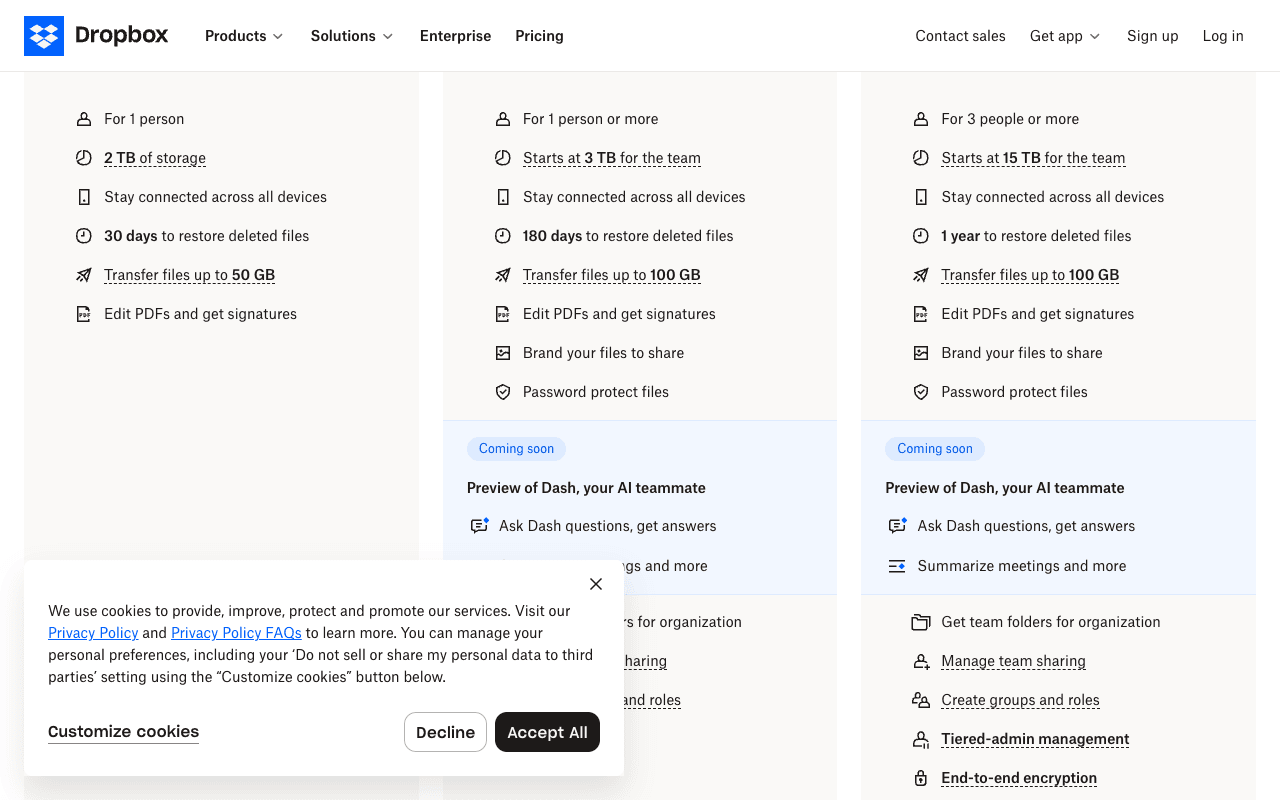The width and height of the screenshot is (1280, 800).
Task: Click the storage icon beside 'Starts at 15 TB'
Action: pos(921,158)
